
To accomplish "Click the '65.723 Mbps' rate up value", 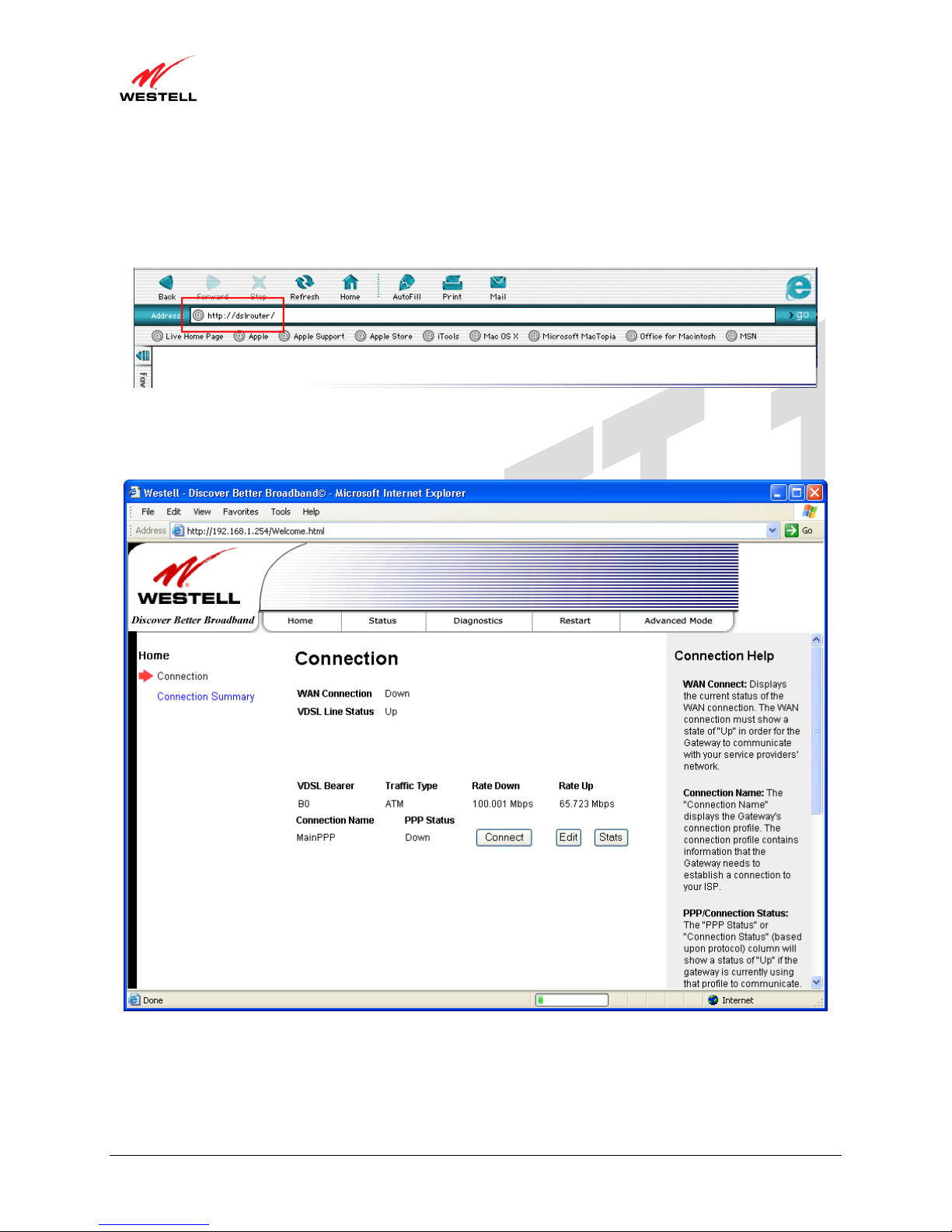I will 587,804.
